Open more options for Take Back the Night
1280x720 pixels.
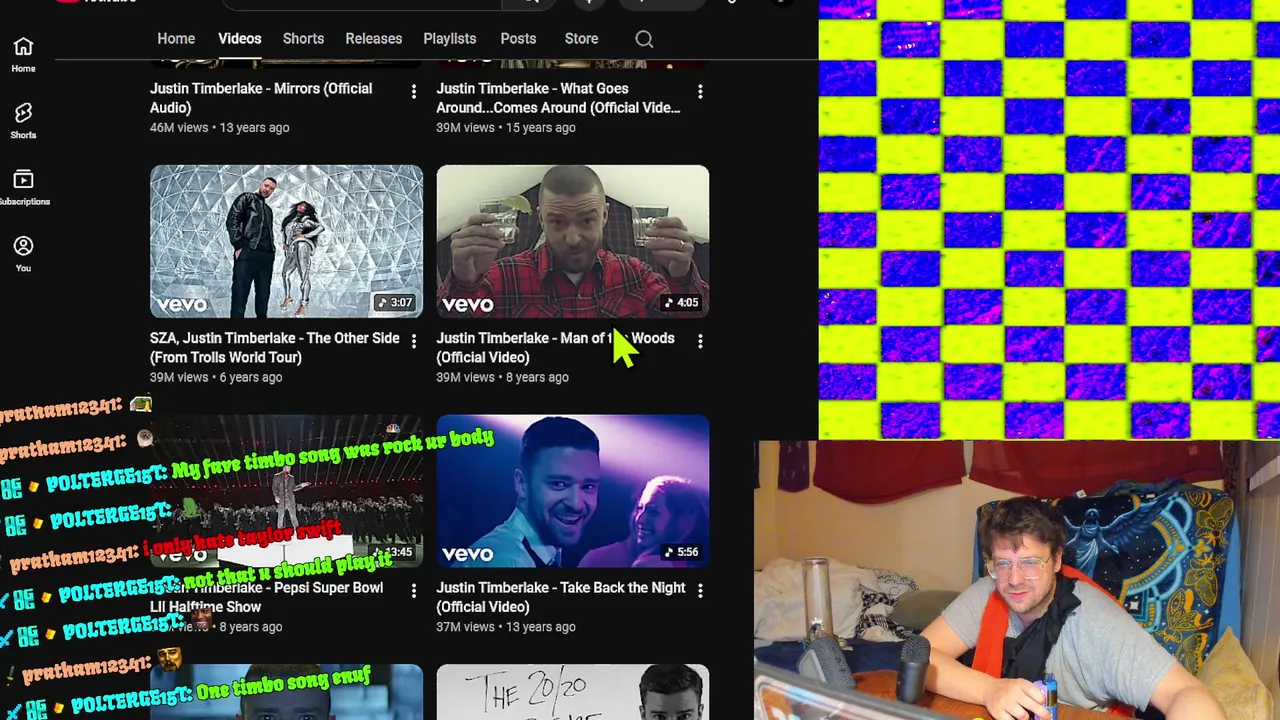pyautogui.click(x=700, y=591)
